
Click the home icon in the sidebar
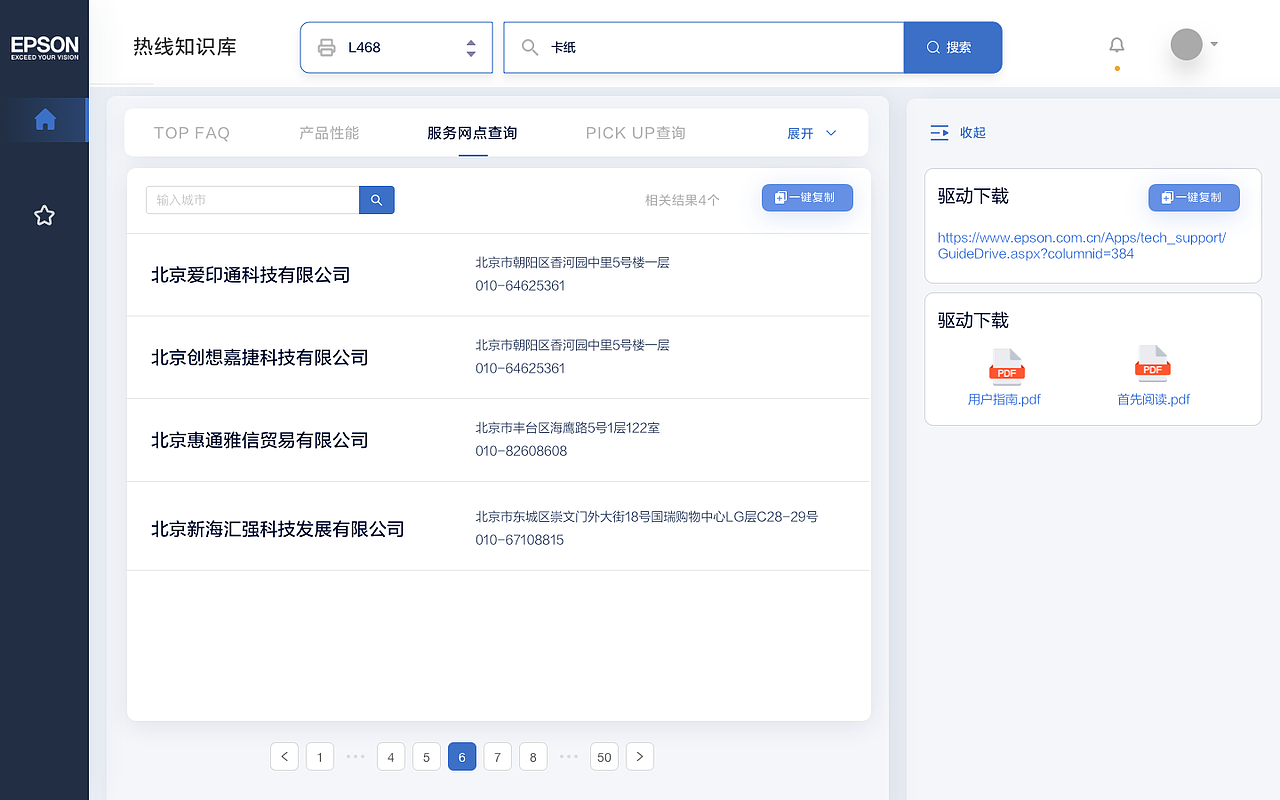coord(44,119)
